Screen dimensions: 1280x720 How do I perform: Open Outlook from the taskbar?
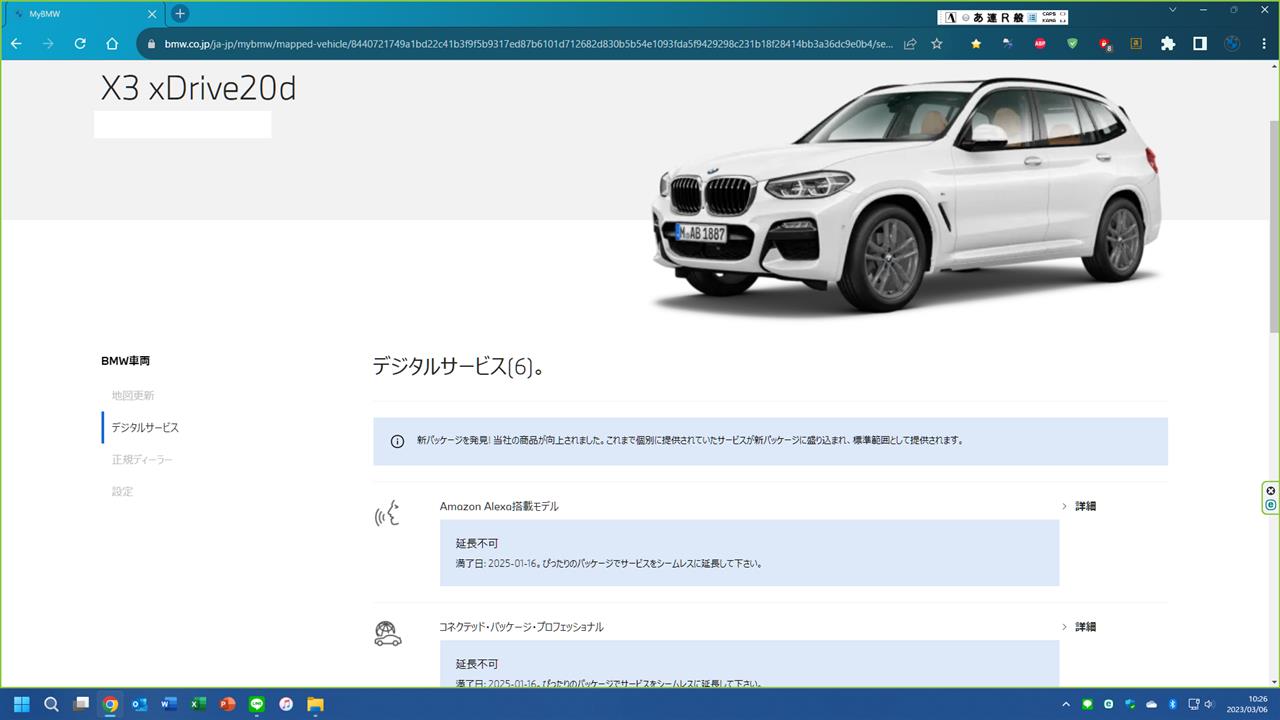(x=139, y=704)
